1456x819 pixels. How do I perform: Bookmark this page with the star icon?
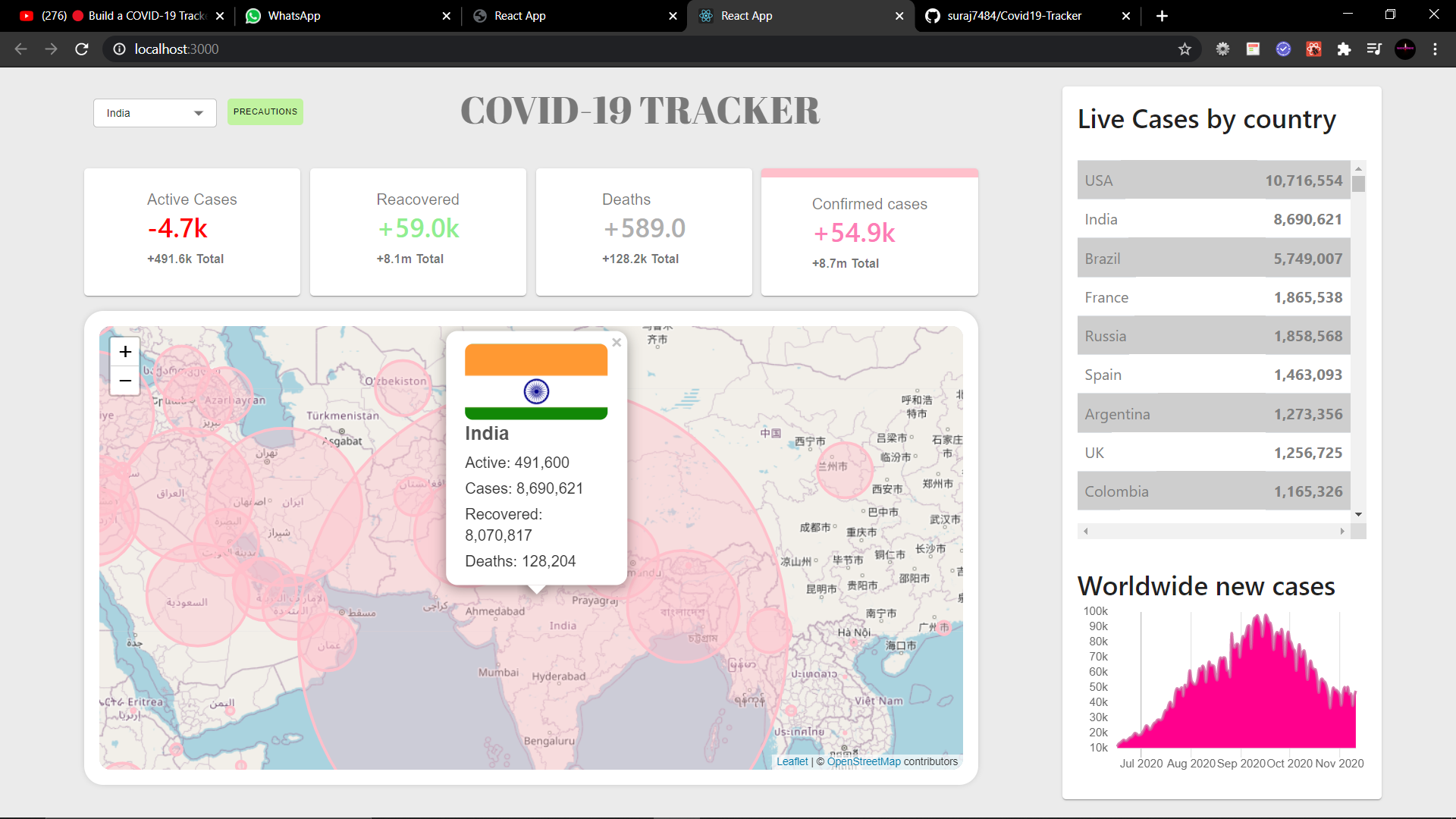pyautogui.click(x=1185, y=49)
